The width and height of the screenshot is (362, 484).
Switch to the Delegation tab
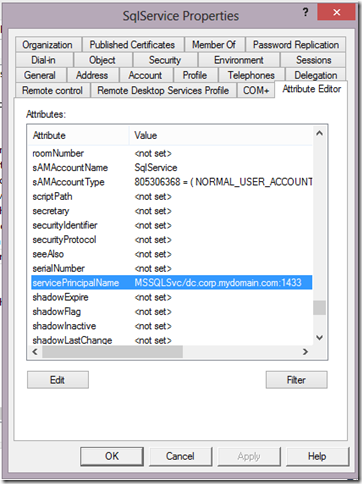tap(316, 75)
